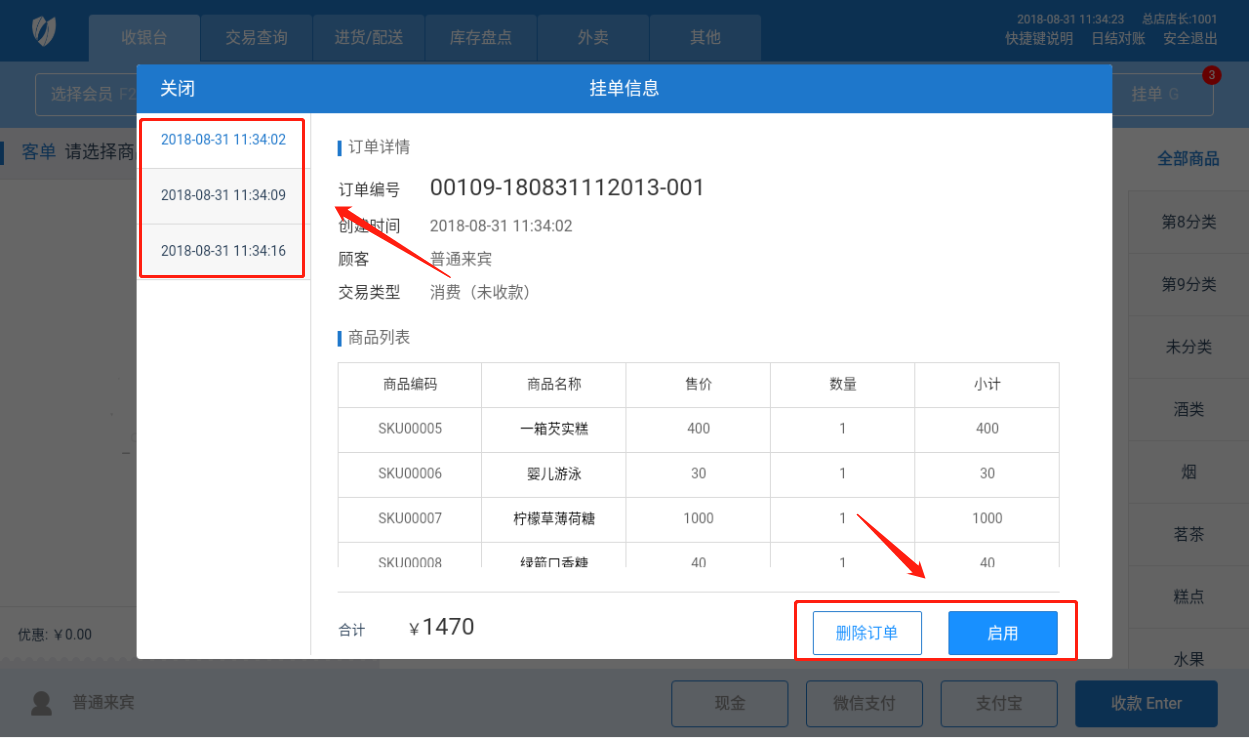Go to the 外卖 tab
The image size is (1249, 738).
click(x=593, y=38)
